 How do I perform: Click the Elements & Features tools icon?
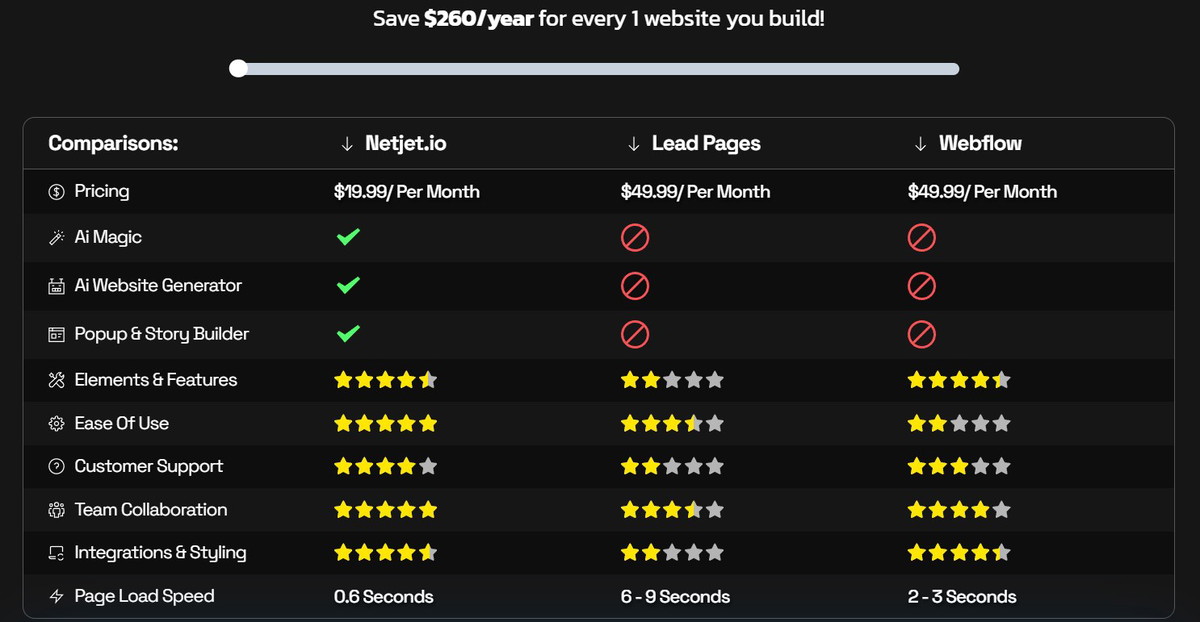click(56, 380)
